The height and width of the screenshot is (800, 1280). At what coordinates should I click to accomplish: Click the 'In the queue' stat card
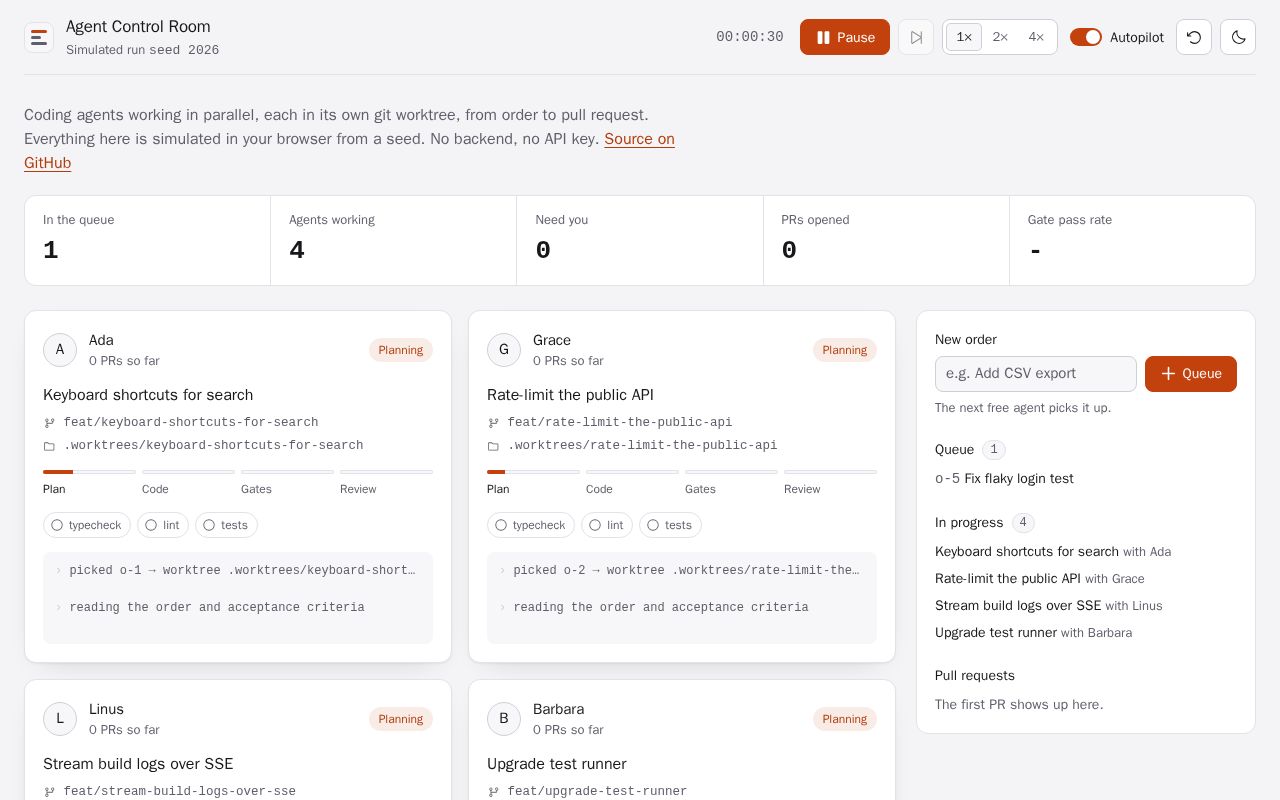pos(148,240)
